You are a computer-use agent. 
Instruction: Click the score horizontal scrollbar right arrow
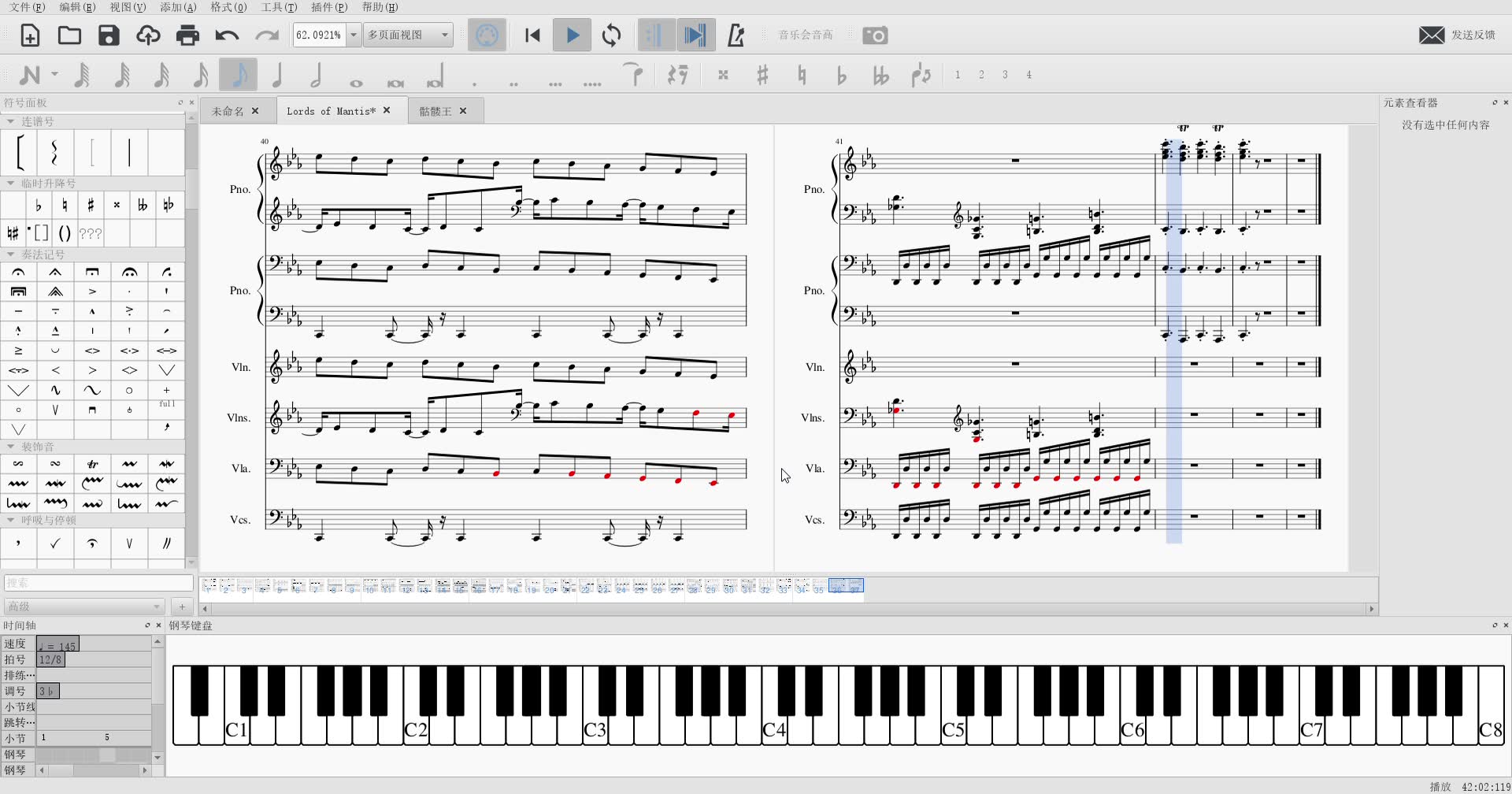pos(1372,609)
